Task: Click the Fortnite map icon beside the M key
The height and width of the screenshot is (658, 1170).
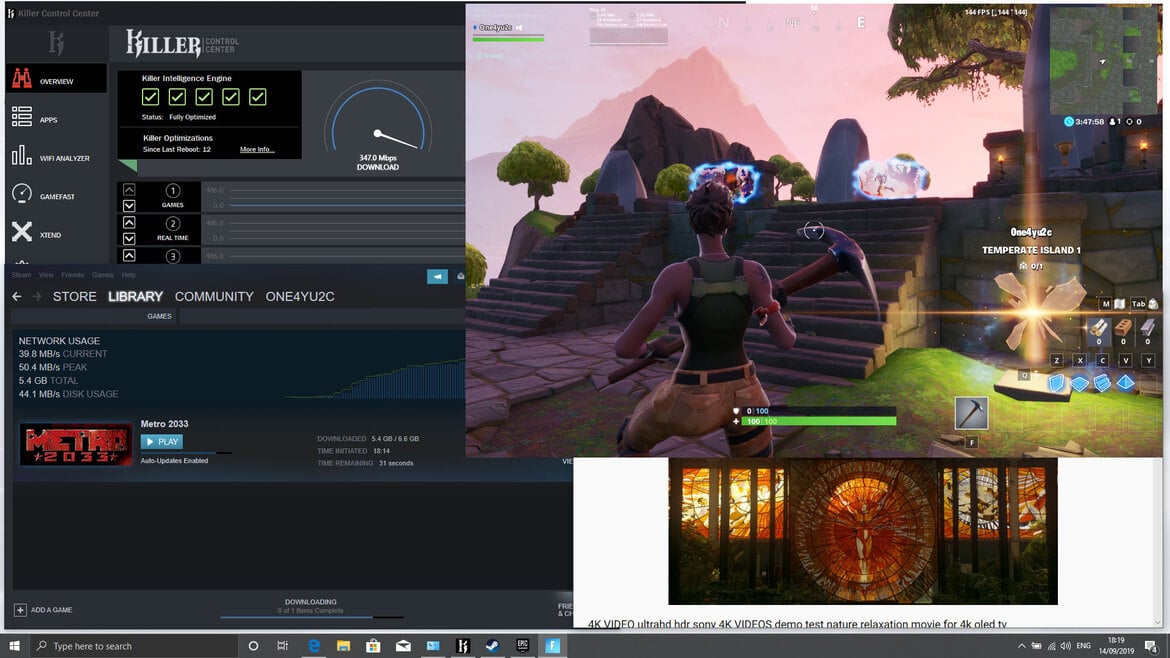Action: 1119,304
